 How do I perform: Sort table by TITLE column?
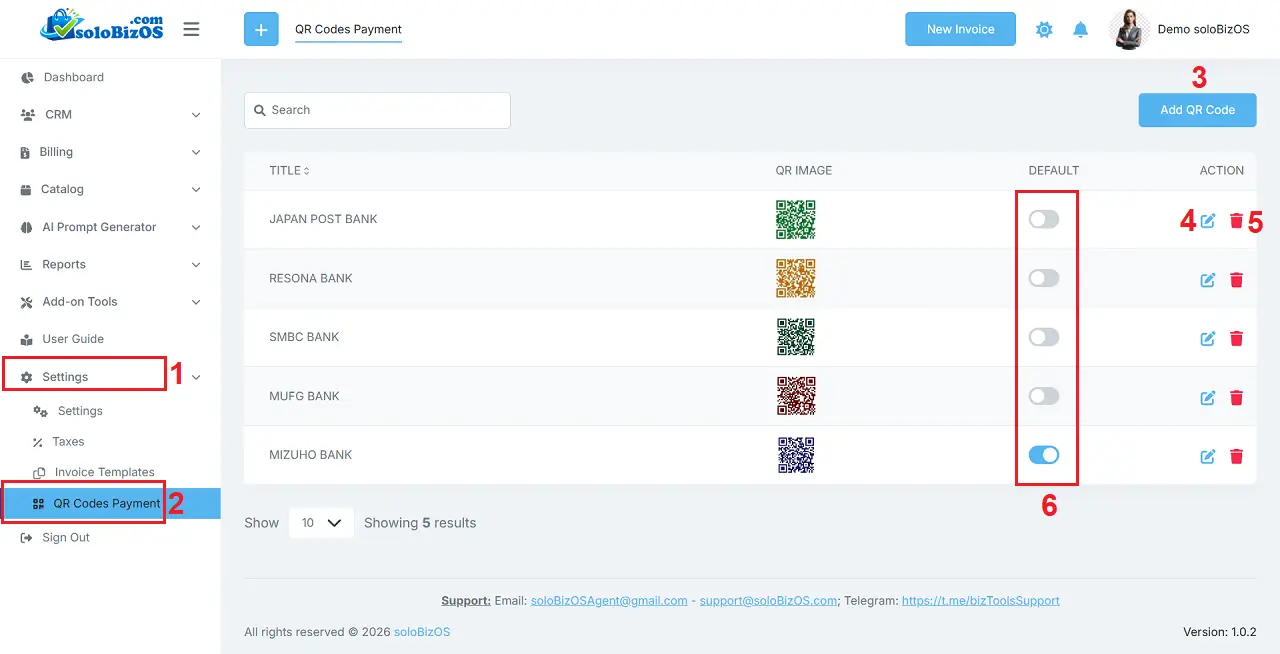click(289, 171)
